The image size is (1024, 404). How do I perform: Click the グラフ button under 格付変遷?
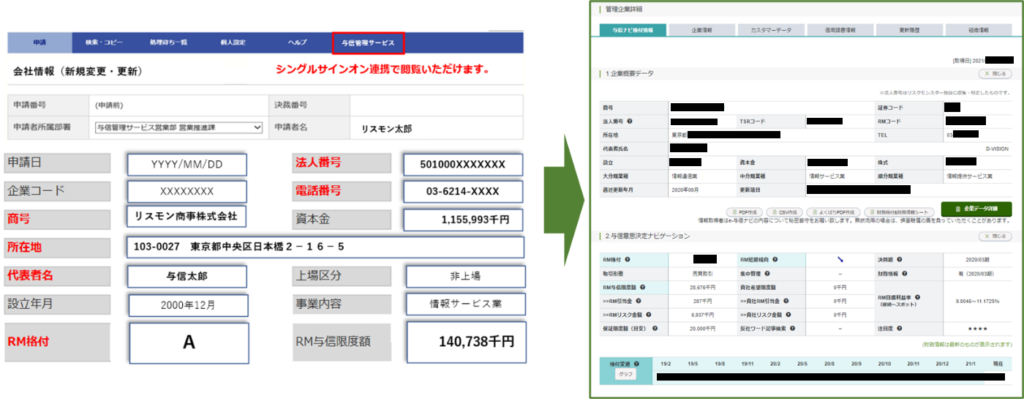coord(627,376)
